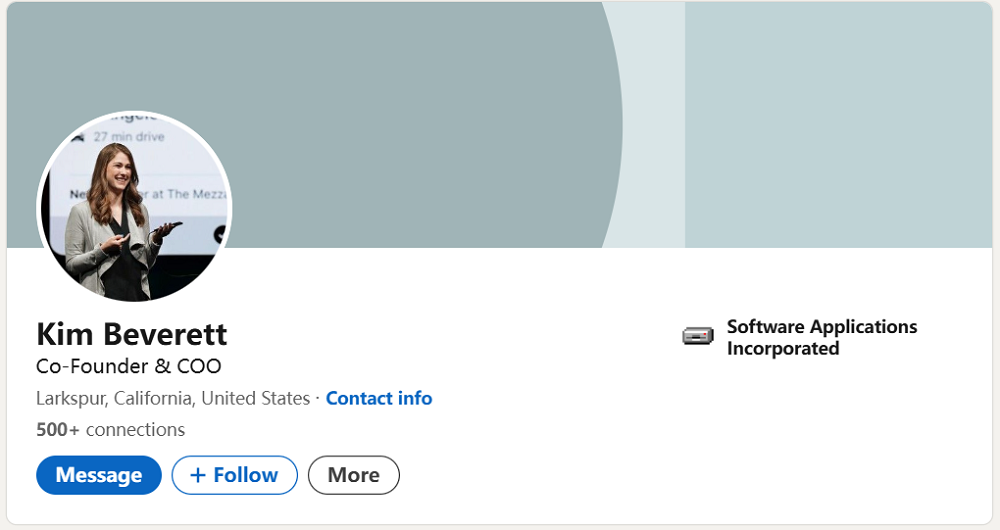Open the Contact info link

click(x=379, y=398)
